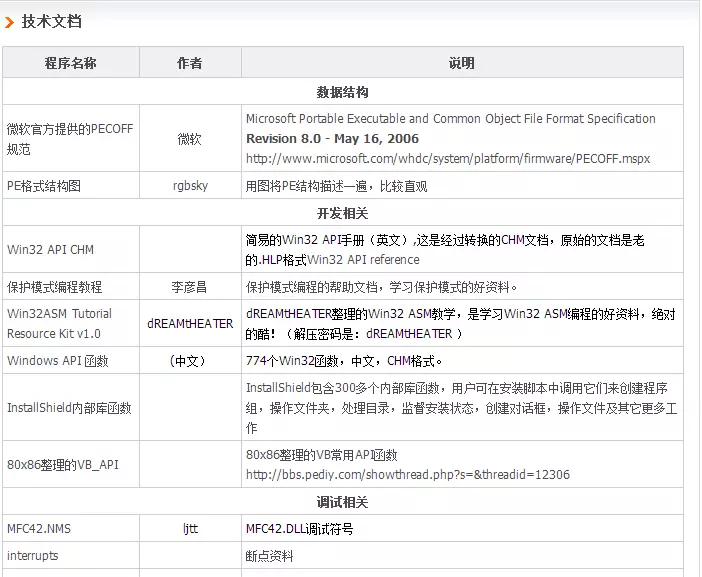Open the bbs.pediy.com showthread URL
Viewport: 702px width, 577px height.
point(408,474)
